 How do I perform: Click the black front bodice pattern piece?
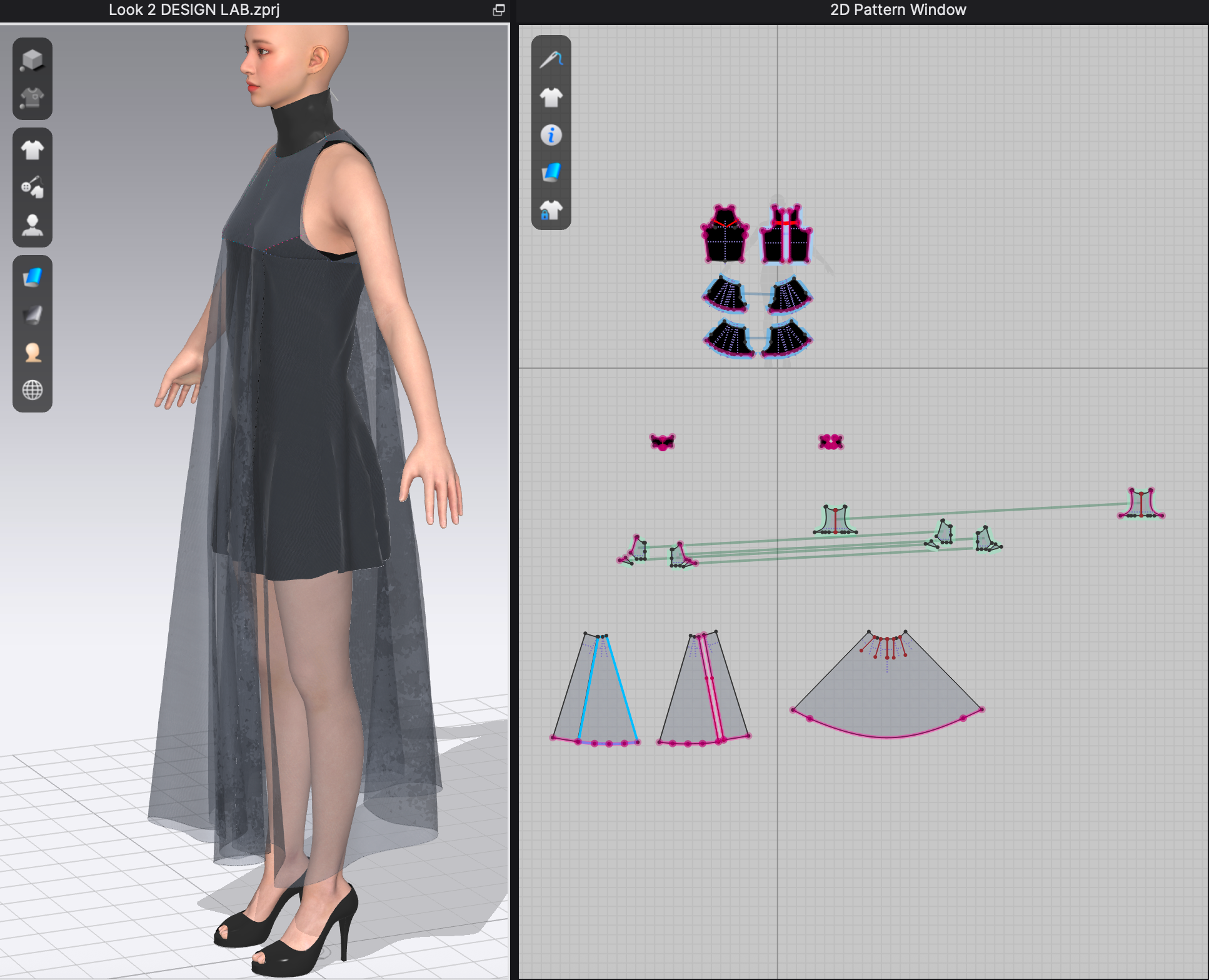pyautogui.click(x=725, y=241)
